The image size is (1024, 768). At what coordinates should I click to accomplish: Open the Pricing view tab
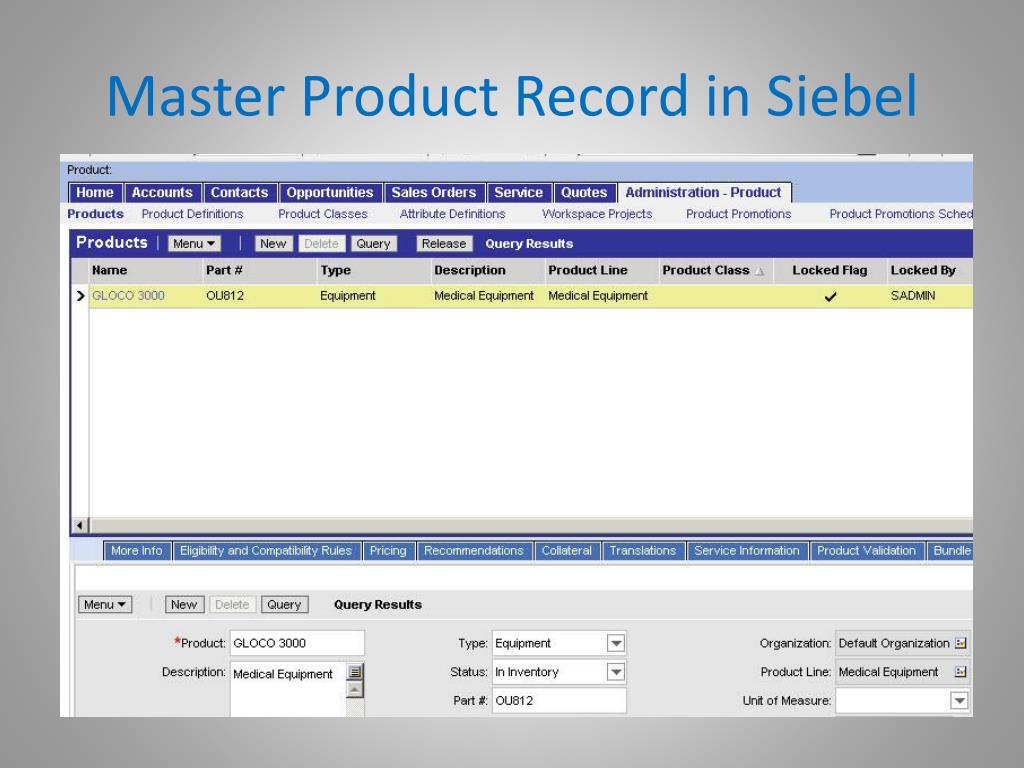point(388,551)
